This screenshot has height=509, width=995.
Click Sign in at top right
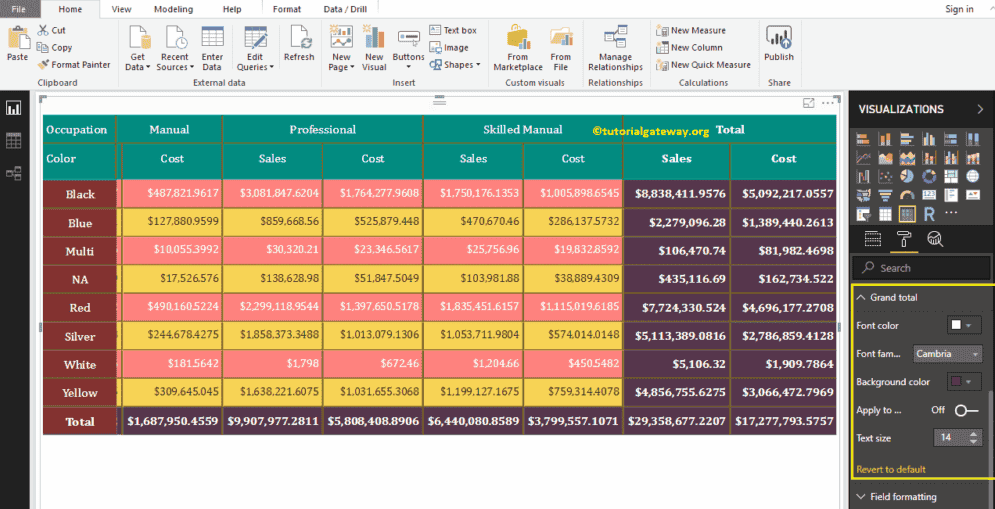click(x=959, y=9)
